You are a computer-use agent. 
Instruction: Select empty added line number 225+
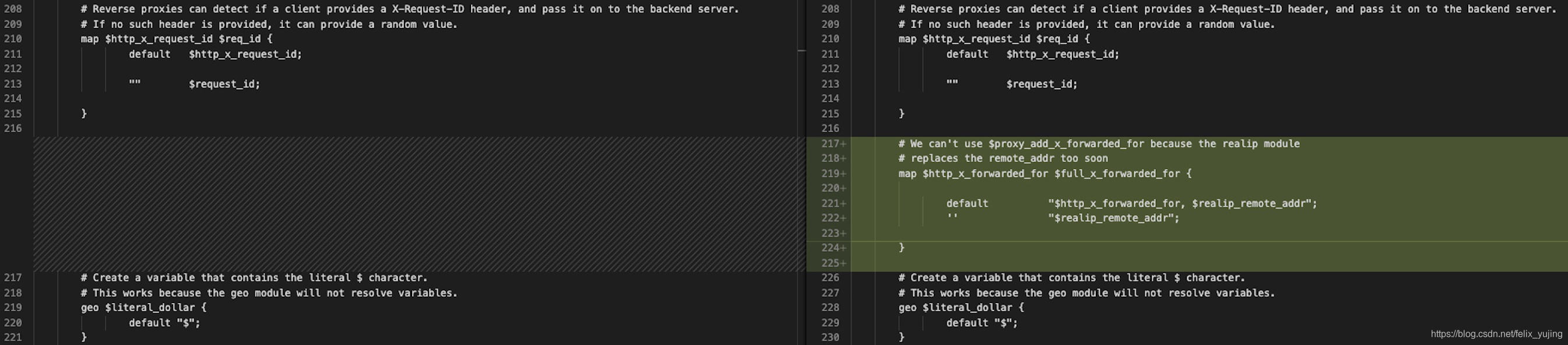click(x=834, y=263)
